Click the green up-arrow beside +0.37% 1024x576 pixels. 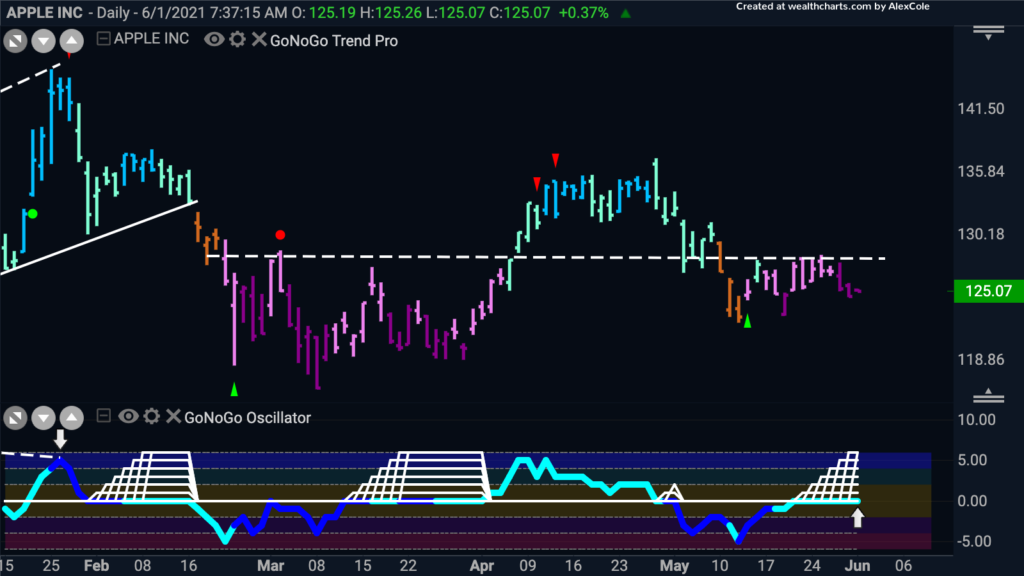(626, 13)
